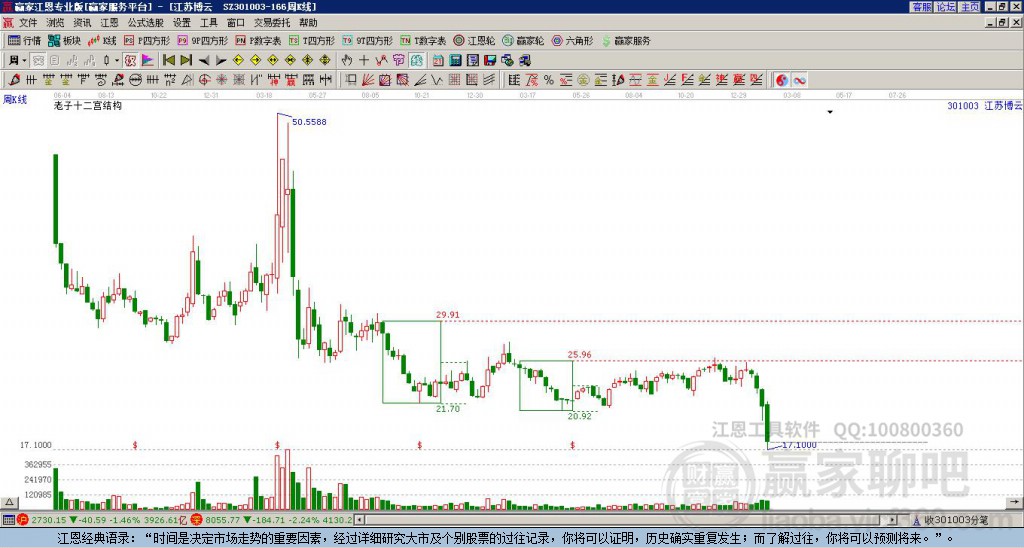Select the Gann fan lines tool

coord(368,80)
